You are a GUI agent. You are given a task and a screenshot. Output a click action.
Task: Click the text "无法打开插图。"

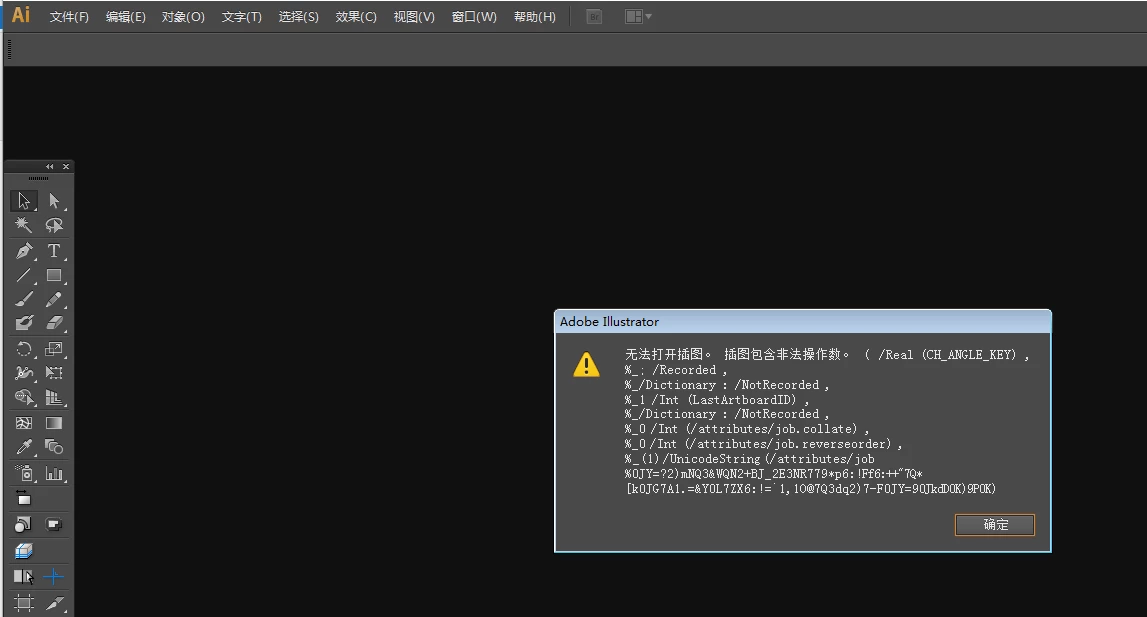(668, 354)
